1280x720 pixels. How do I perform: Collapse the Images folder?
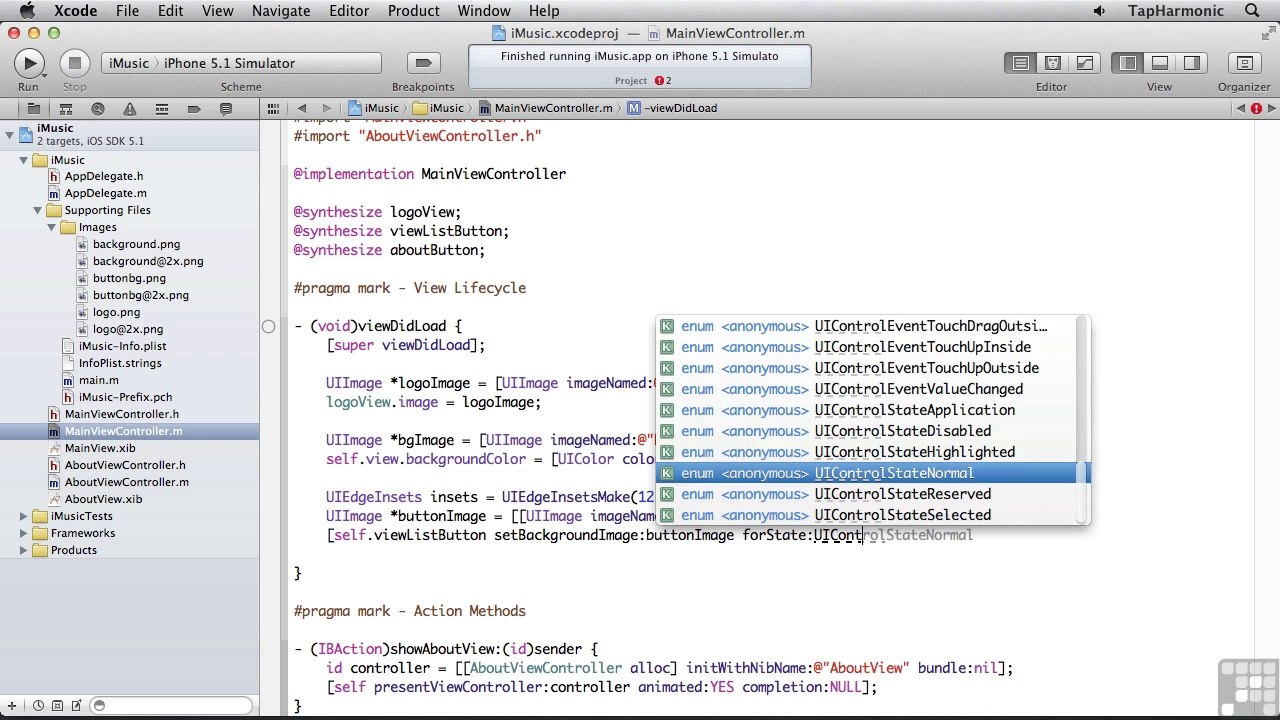(52, 228)
